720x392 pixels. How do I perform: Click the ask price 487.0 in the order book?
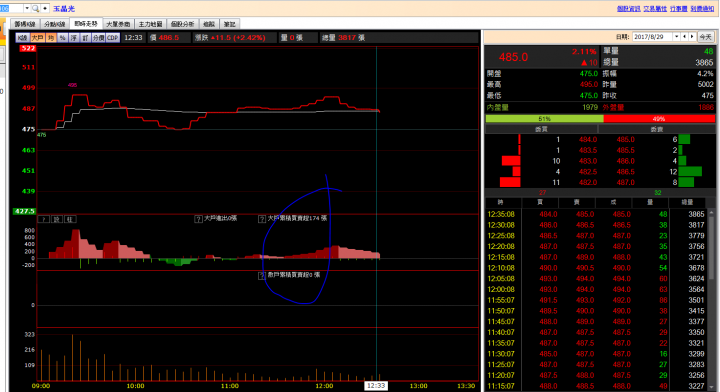[625, 182]
